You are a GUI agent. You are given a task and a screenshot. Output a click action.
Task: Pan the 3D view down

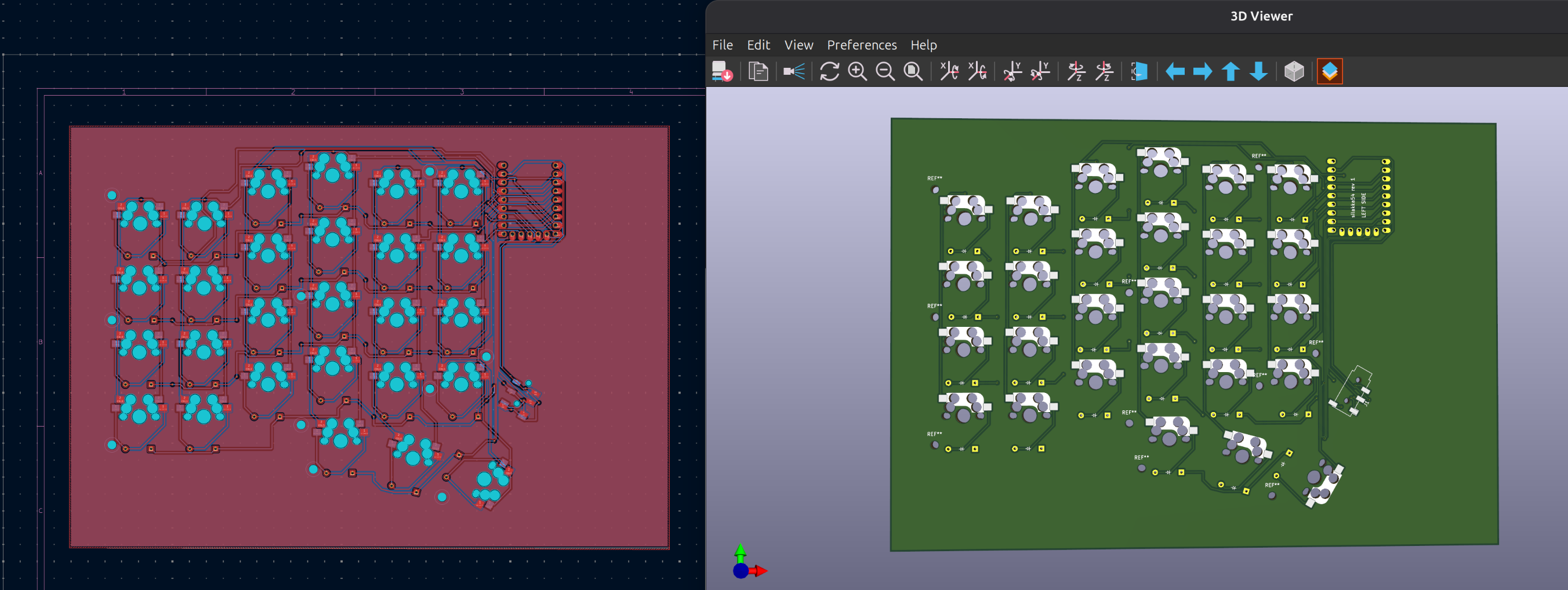point(1259,72)
